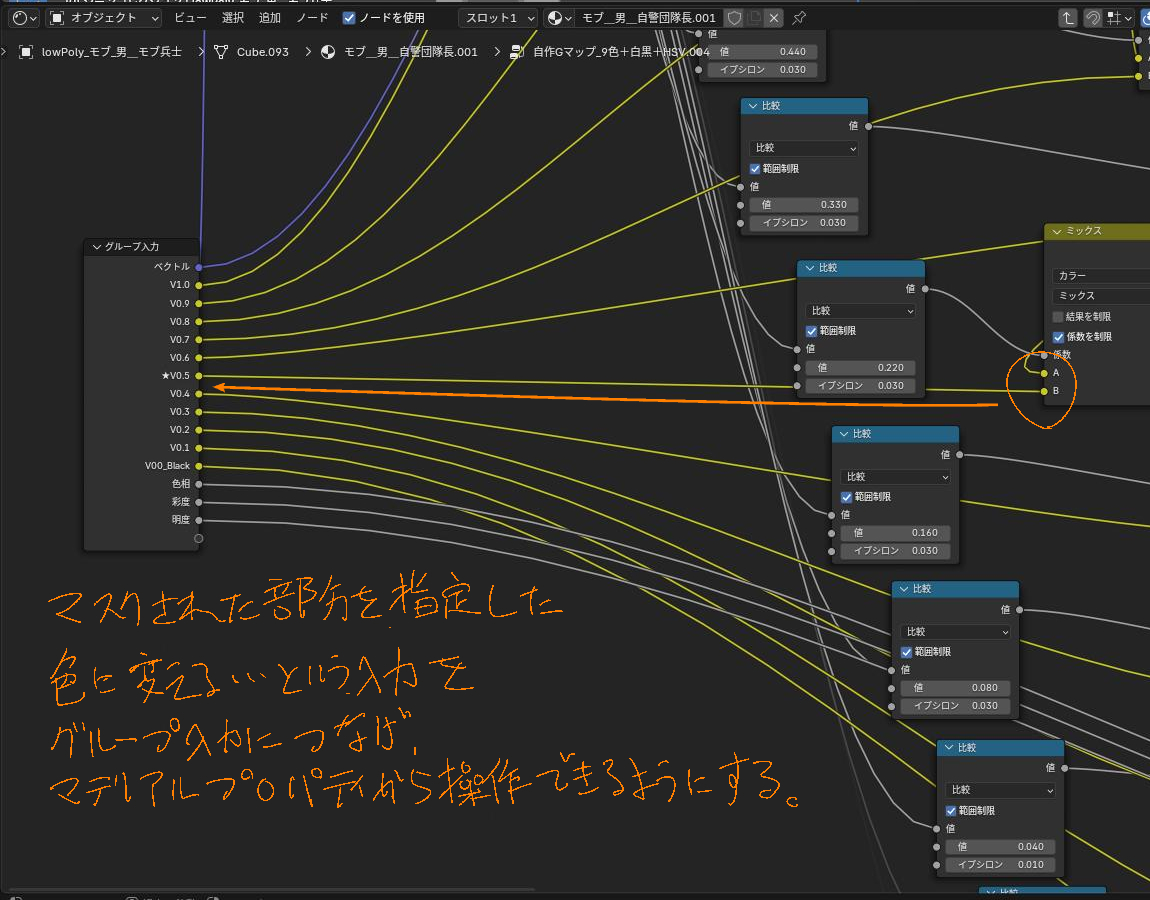The image size is (1150, 900).
Task: Toggle the pin icon in the header
Action: tap(799, 18)
